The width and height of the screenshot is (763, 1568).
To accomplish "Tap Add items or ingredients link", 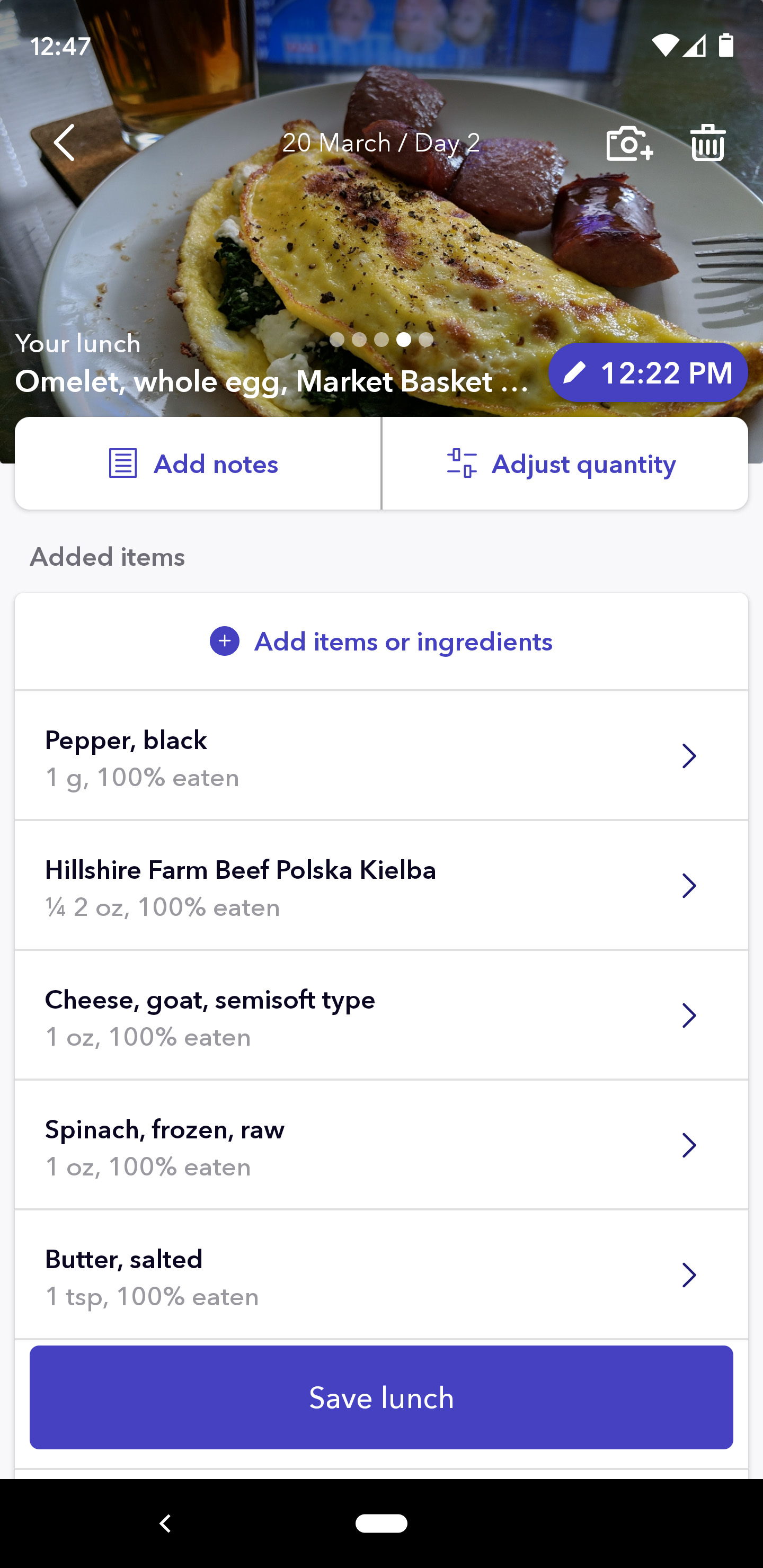I will click(x=403, y=642).
